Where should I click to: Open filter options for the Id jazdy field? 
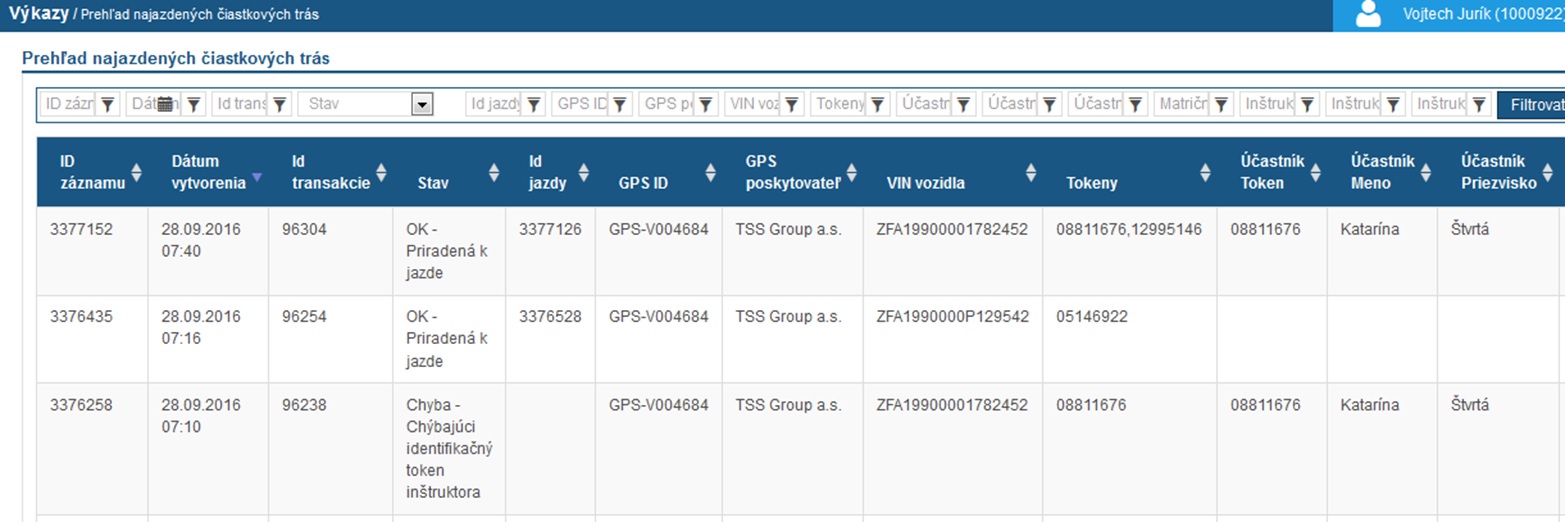[x=534, y=104]
